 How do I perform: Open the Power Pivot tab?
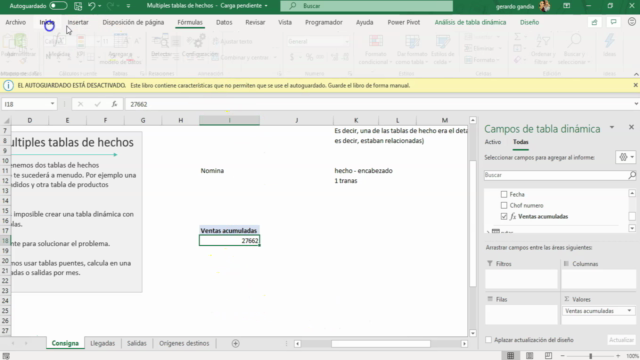coord(404,22)
